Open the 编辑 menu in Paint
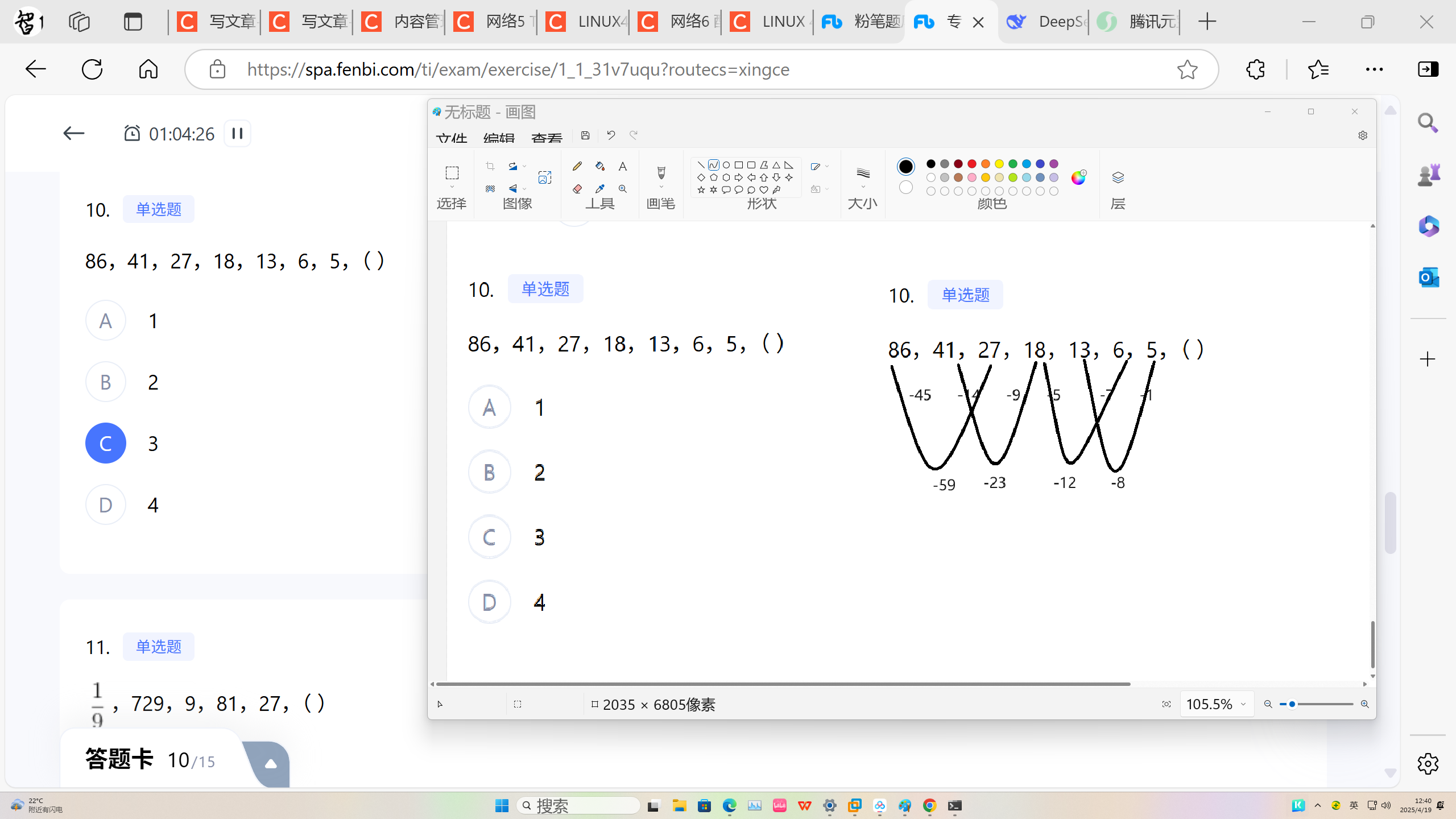 coord(499,138)
